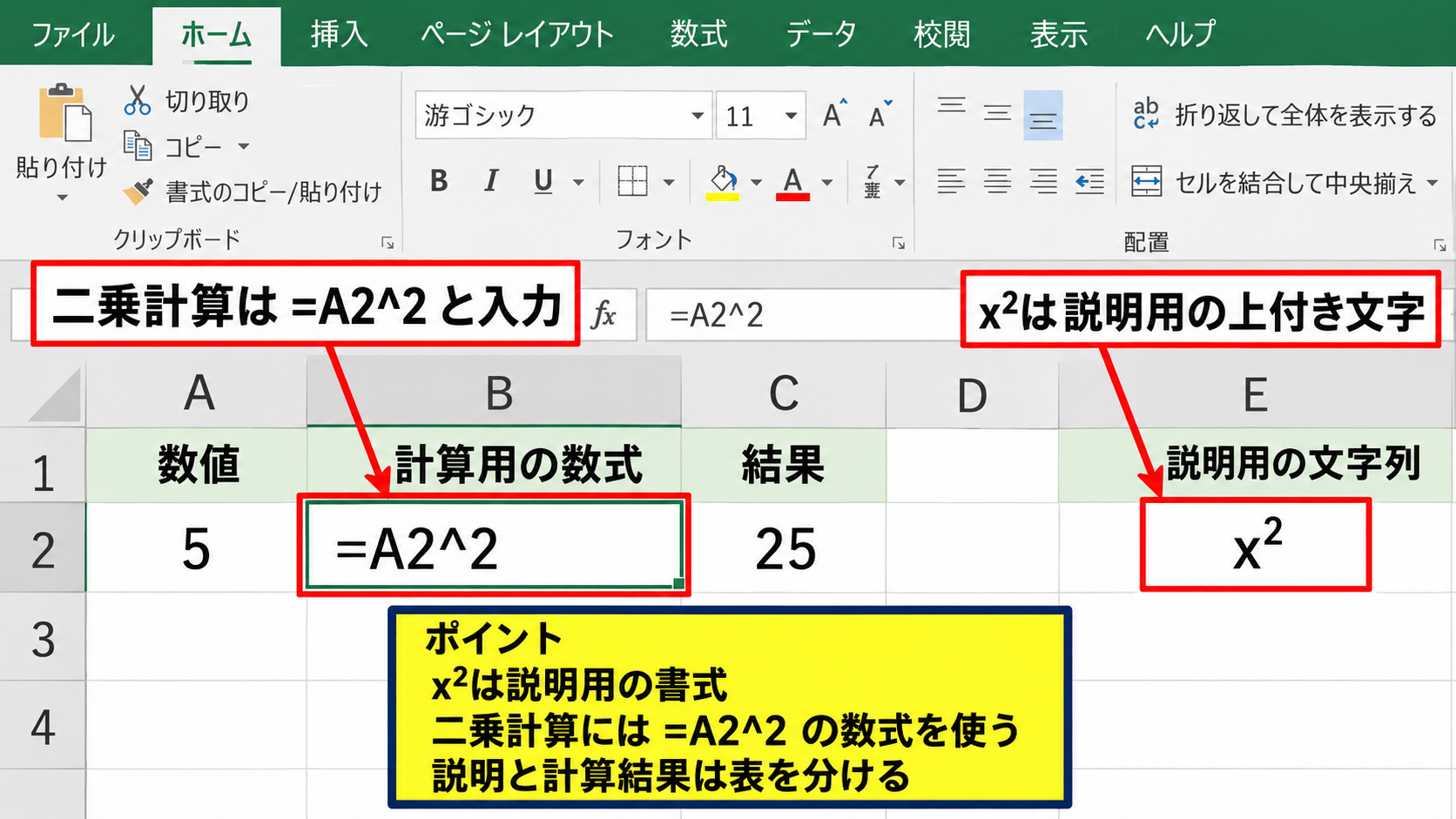The height and width of the screenshot is (819, 1456).
Task: Open the Font group dialog launcher
Action: pyautogui.click(x=899, y=243)
